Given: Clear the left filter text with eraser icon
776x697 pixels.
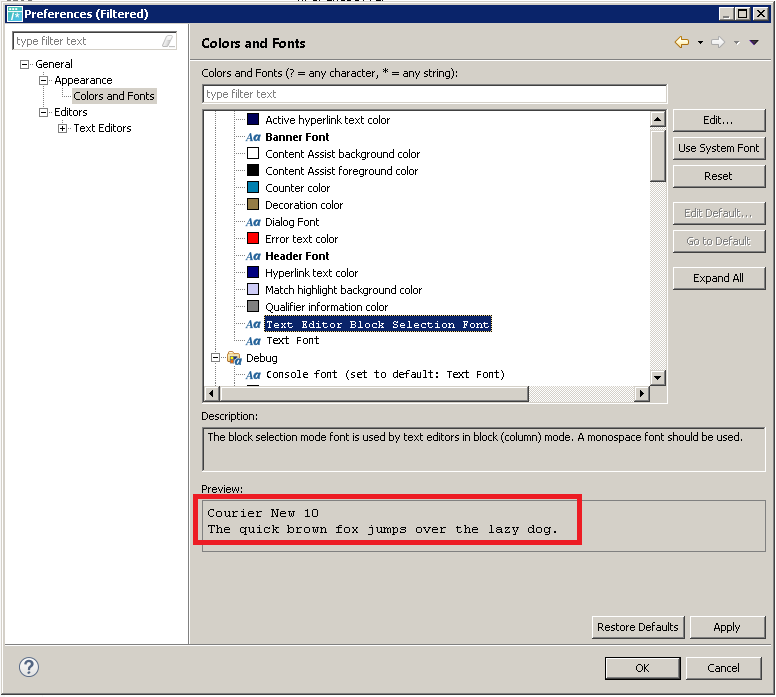Looking at the screenshot, I should [168, 41].
